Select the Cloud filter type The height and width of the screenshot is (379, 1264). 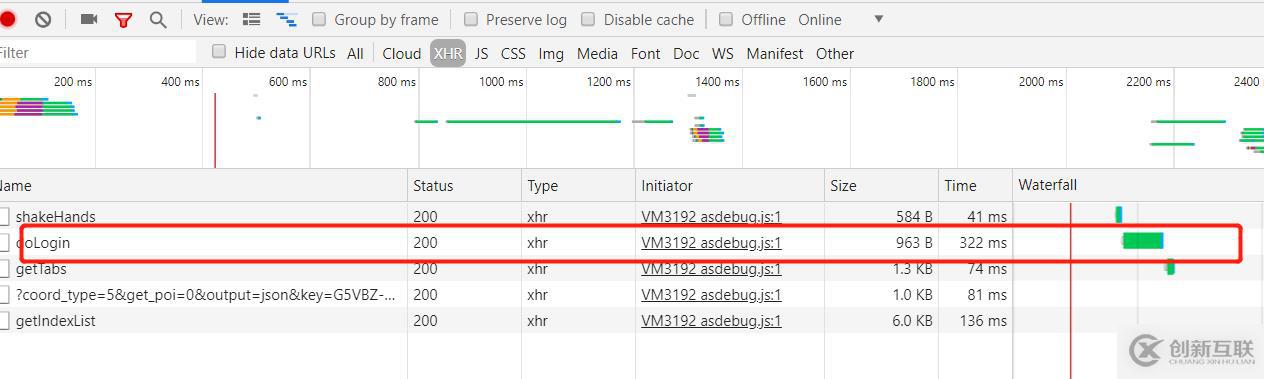tap(402, 53)
